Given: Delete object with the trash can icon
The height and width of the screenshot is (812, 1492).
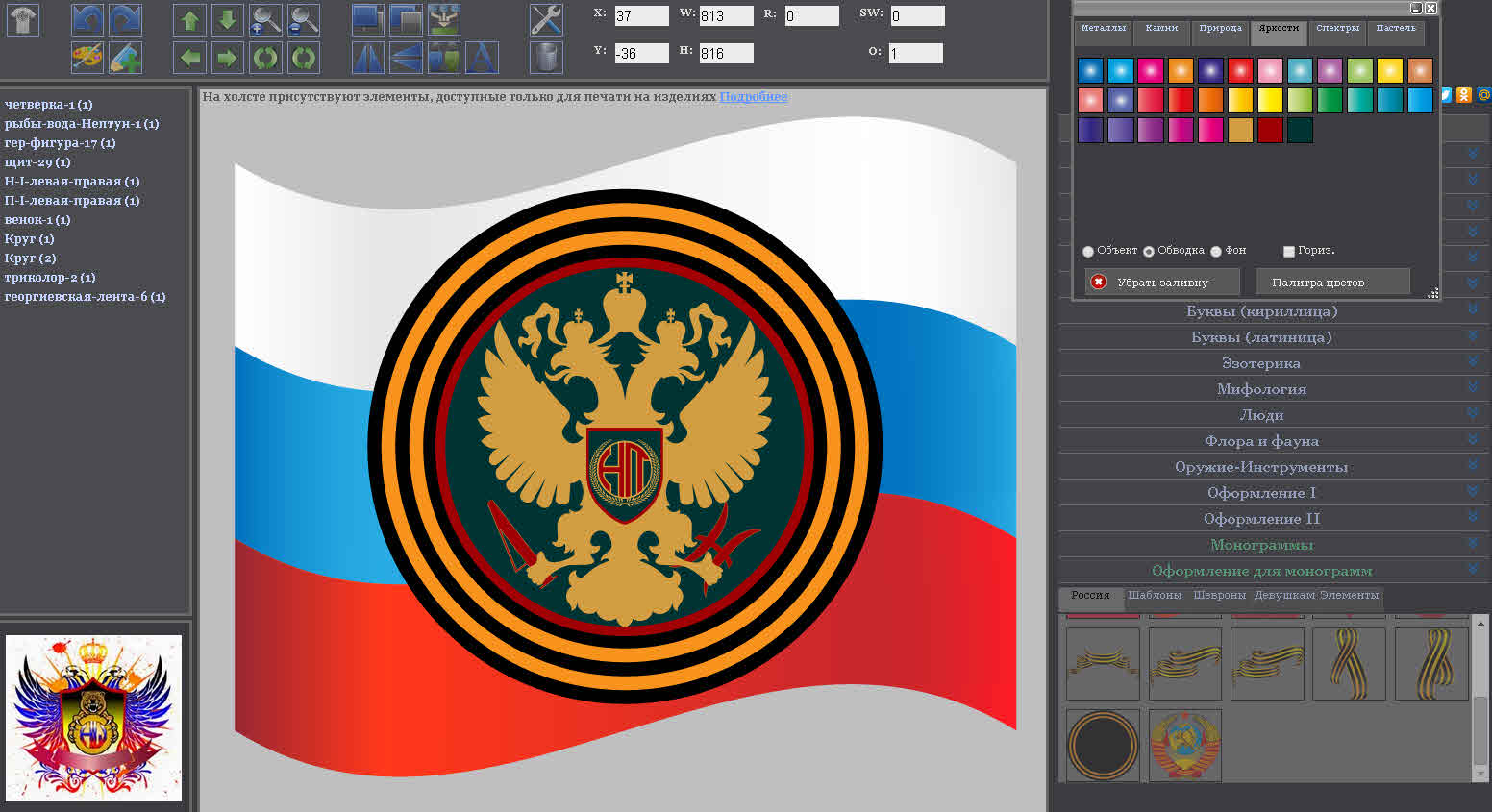Looking at the screenshot, I should 546,58.
